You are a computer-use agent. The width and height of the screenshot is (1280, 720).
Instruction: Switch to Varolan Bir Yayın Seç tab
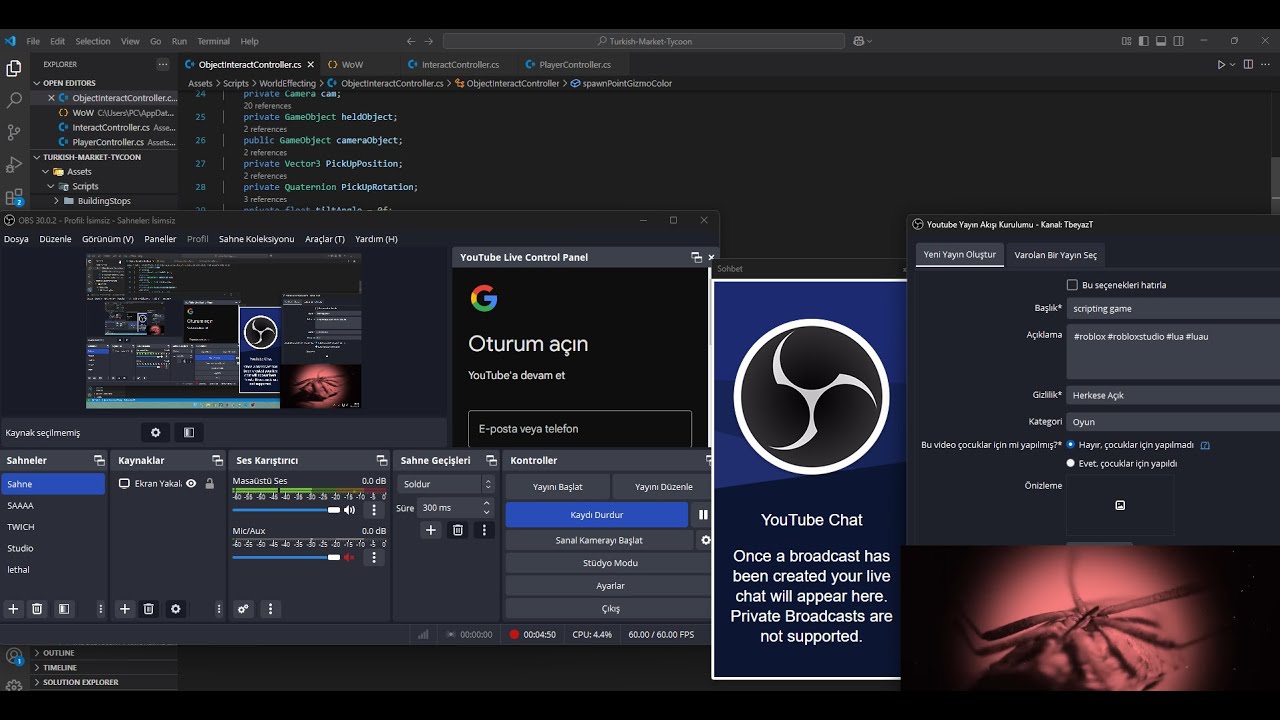pyautogui.click(x=1055, y=255)
